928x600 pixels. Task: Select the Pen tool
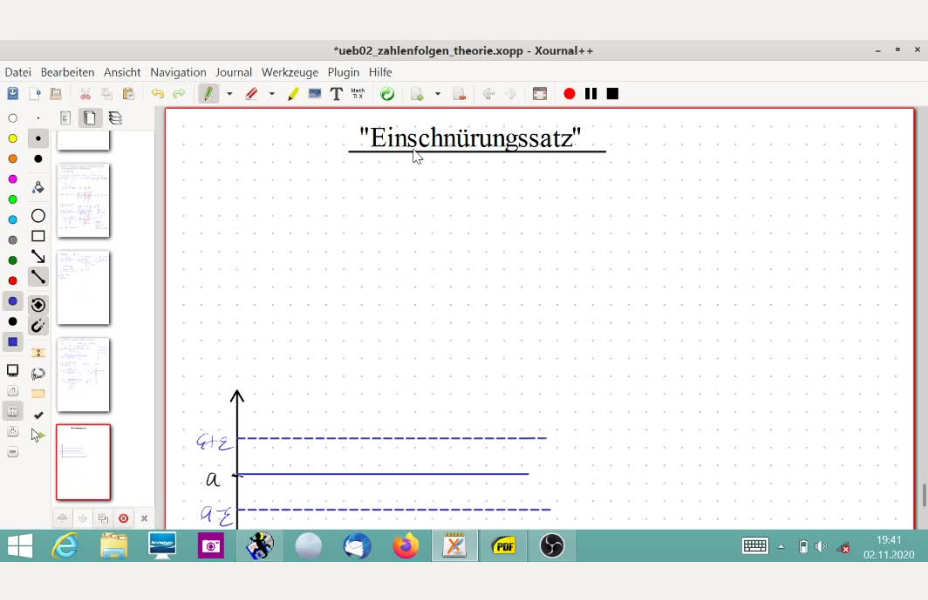coord(208,93)
